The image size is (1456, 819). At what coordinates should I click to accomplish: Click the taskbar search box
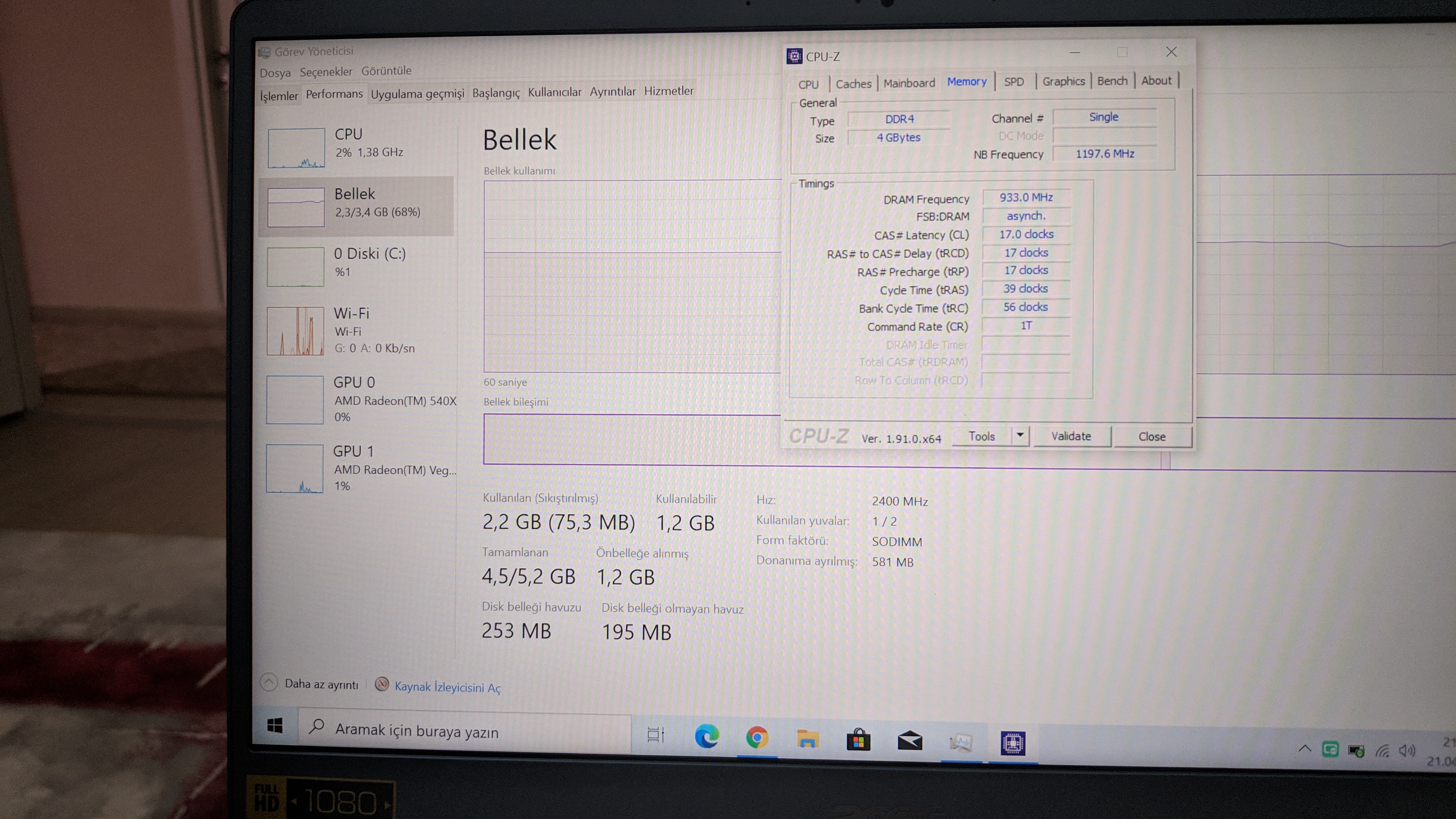point(465,731)
